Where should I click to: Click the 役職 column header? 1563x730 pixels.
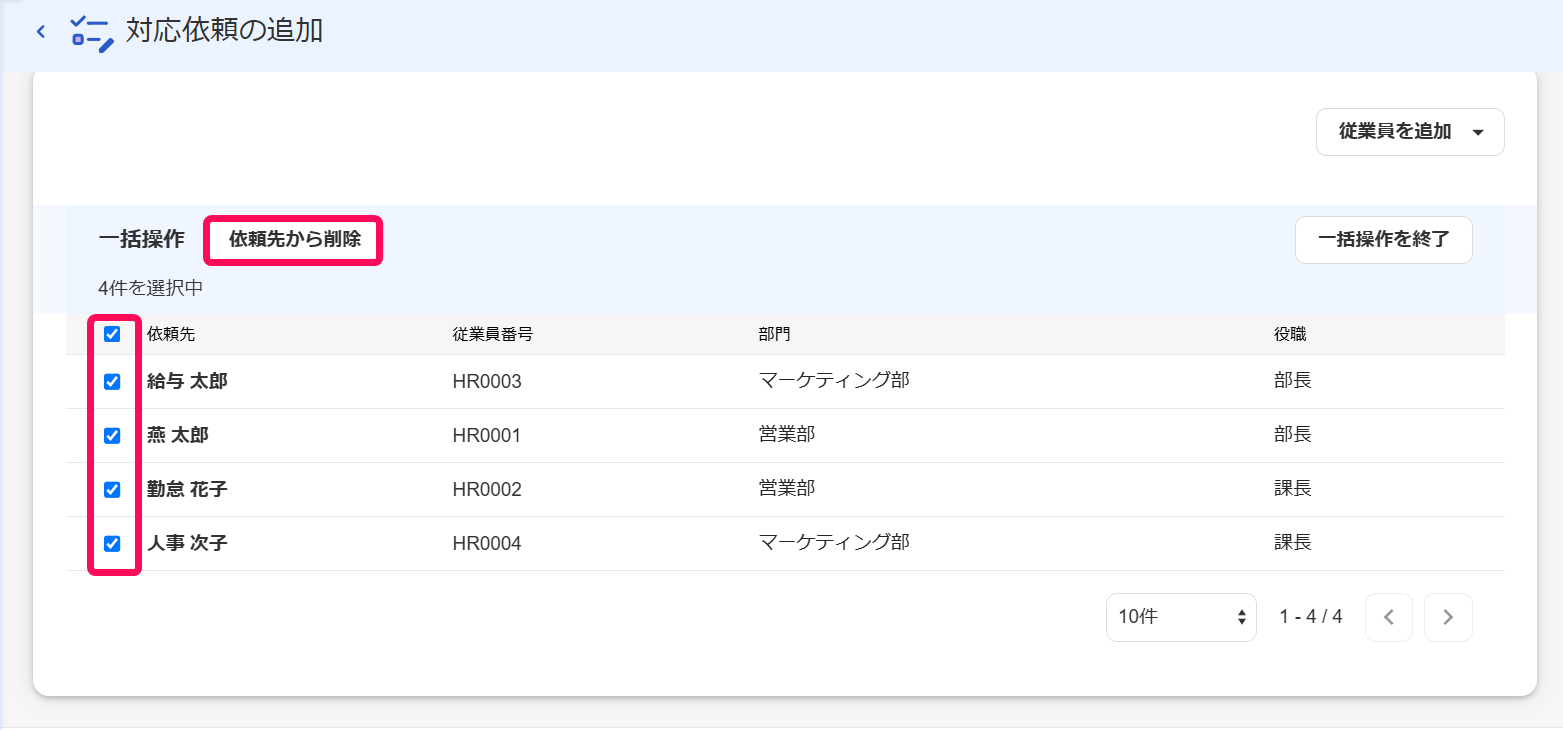(1290, 334)
